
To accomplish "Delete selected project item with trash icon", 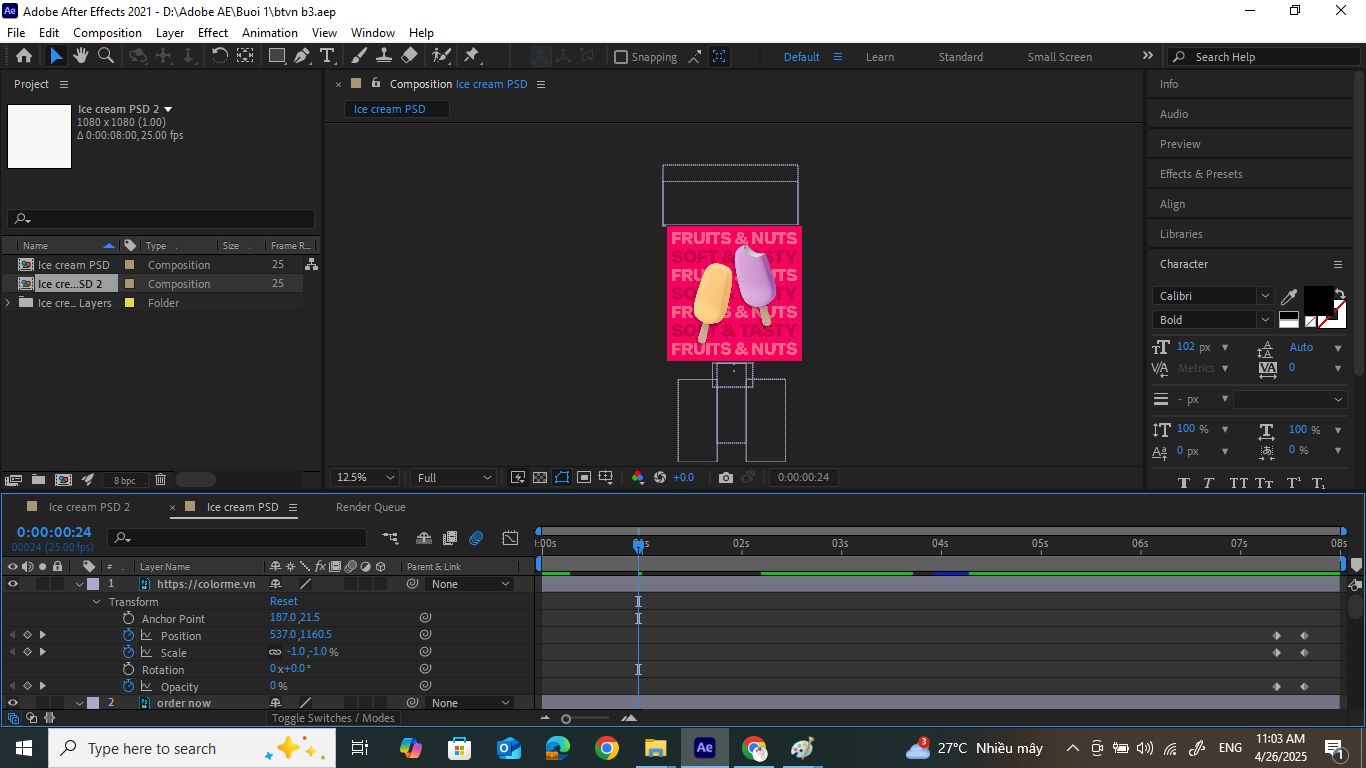I will [x=160, y=480].
